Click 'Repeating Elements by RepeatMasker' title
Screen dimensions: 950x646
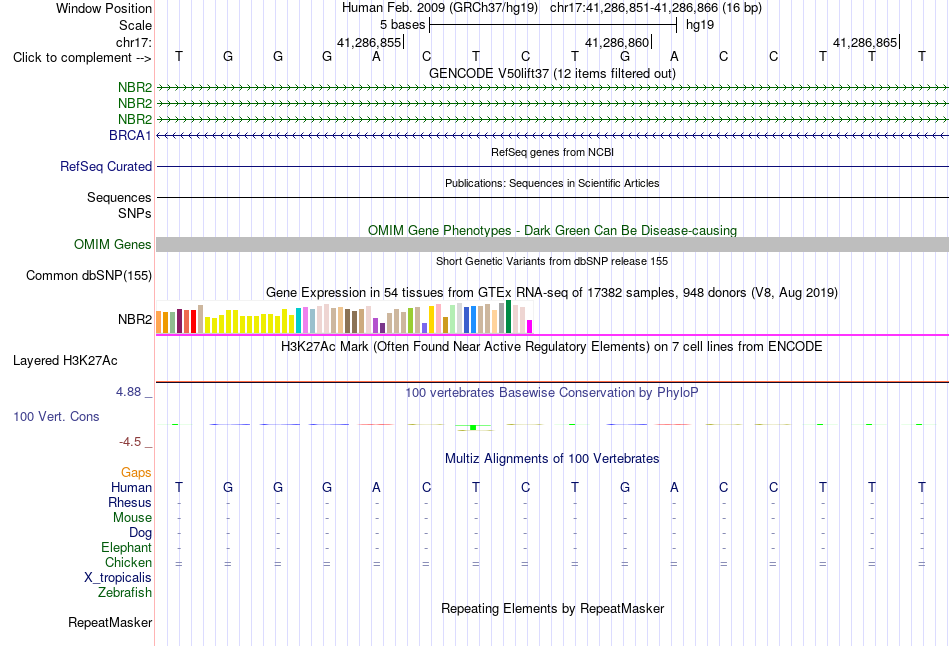point(553,608)
